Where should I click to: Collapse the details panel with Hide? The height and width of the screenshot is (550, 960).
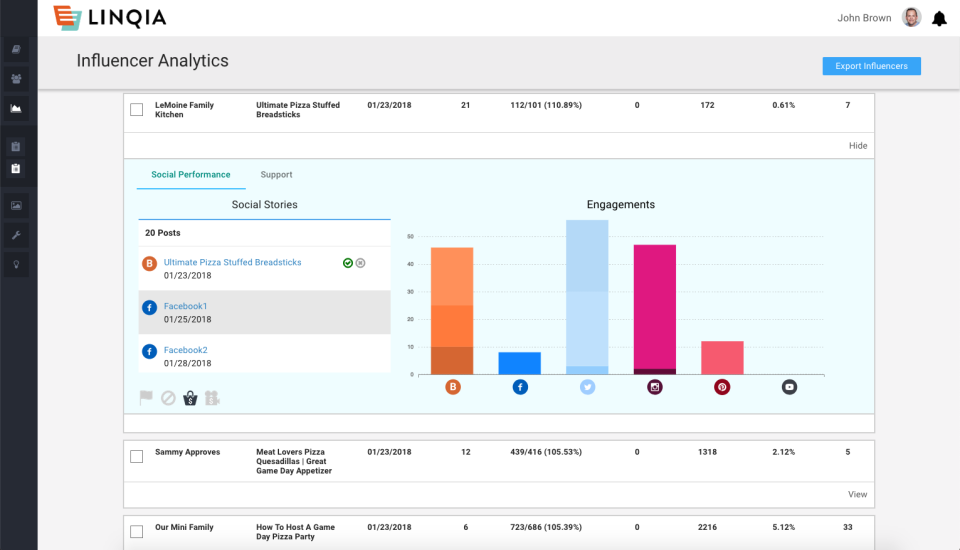(857, 146)
